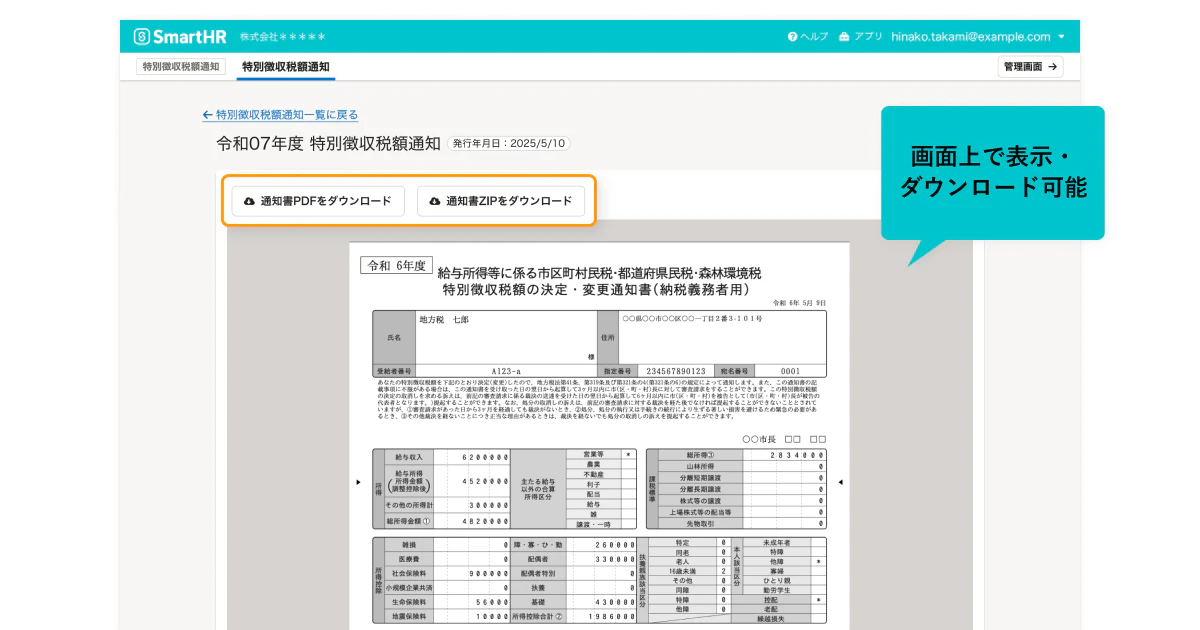The image size is (1200, 630).
Task: Open the account dropdown beside the email address
Action: [1059, 35]
